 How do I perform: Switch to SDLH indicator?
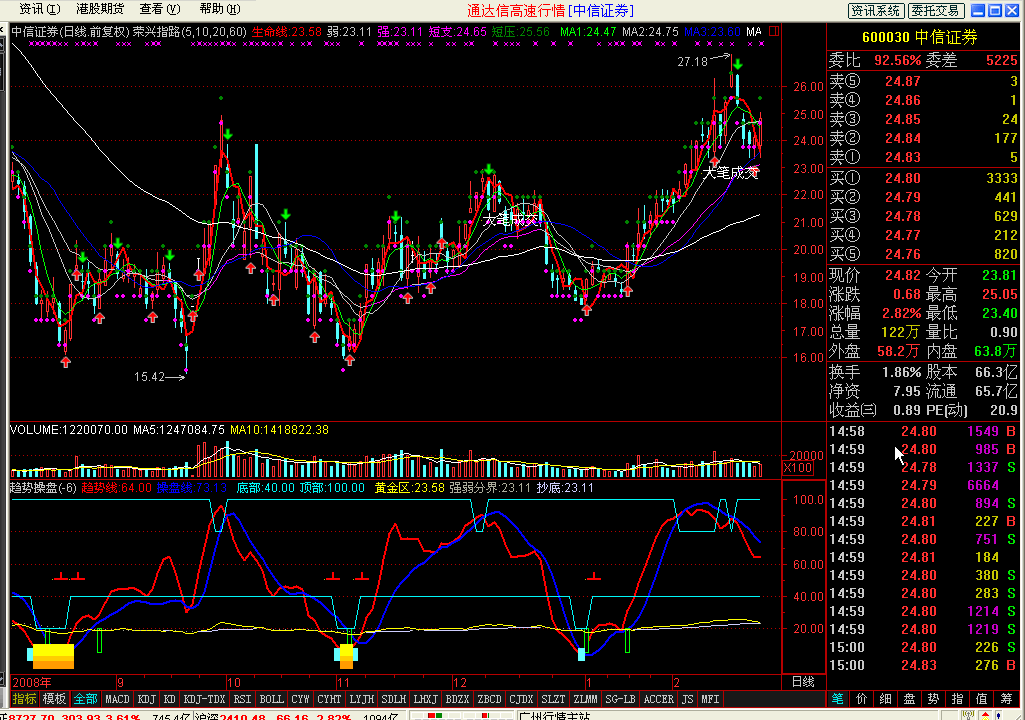(x=394, y=699)
